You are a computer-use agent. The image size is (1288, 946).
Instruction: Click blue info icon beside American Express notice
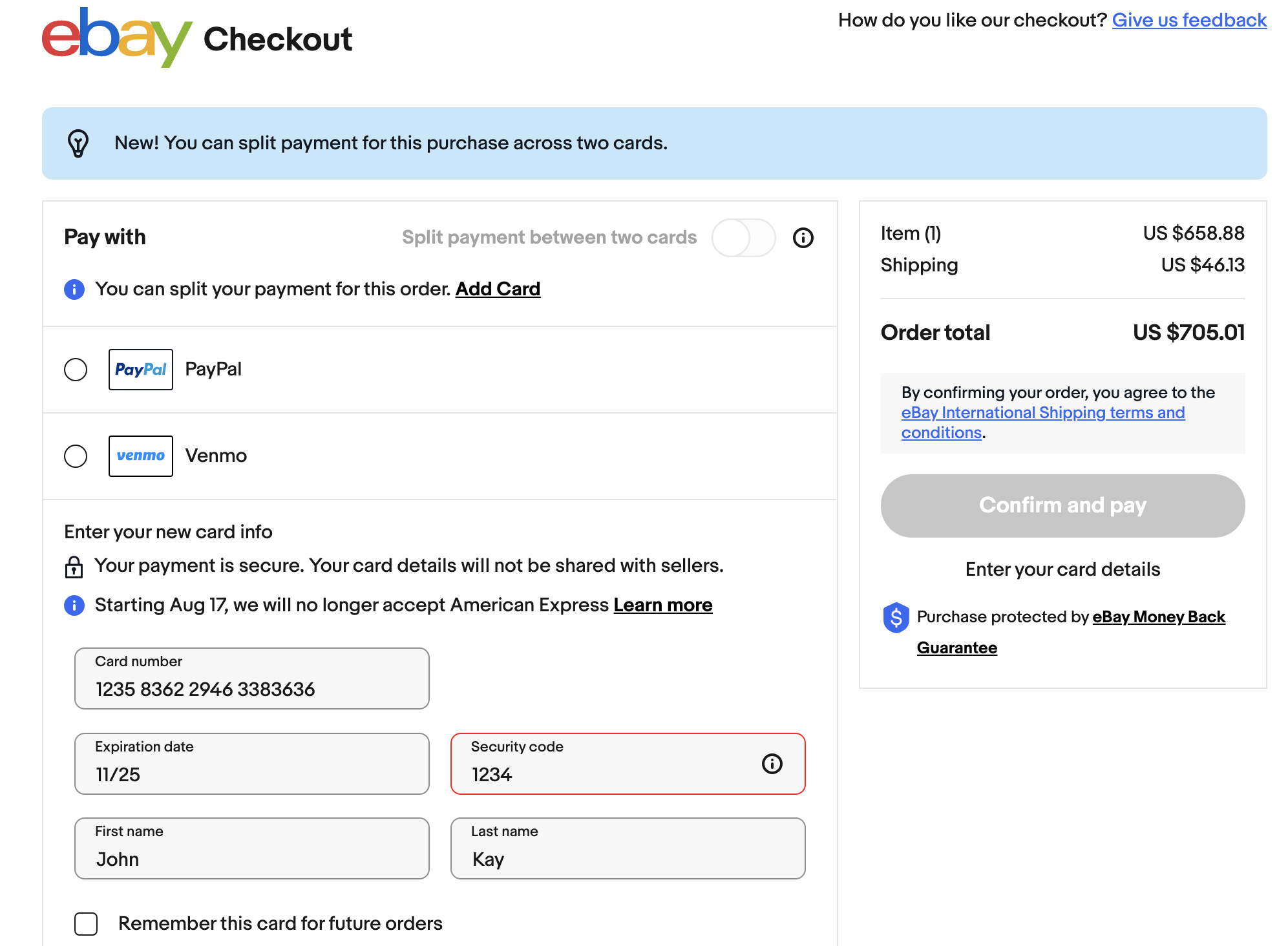74,605
